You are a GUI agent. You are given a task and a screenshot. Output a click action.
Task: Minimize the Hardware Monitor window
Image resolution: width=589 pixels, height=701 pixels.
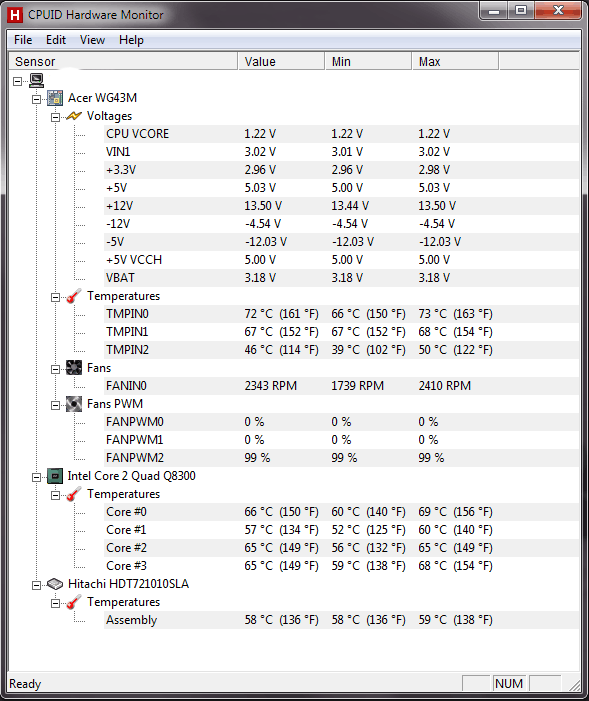(x=494, y=11)
